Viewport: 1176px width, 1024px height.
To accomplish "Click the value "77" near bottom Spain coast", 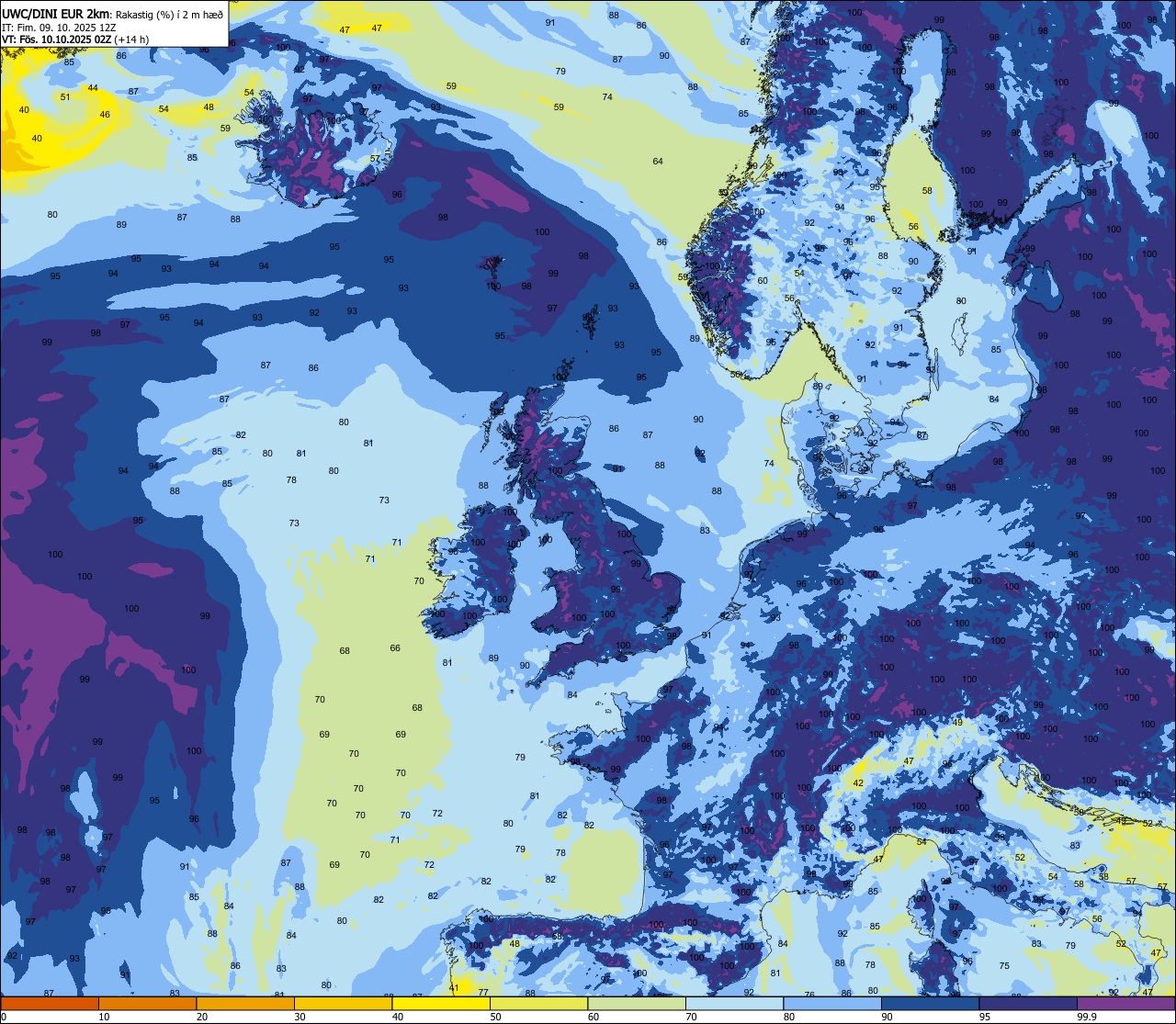I will click(483, 993).
